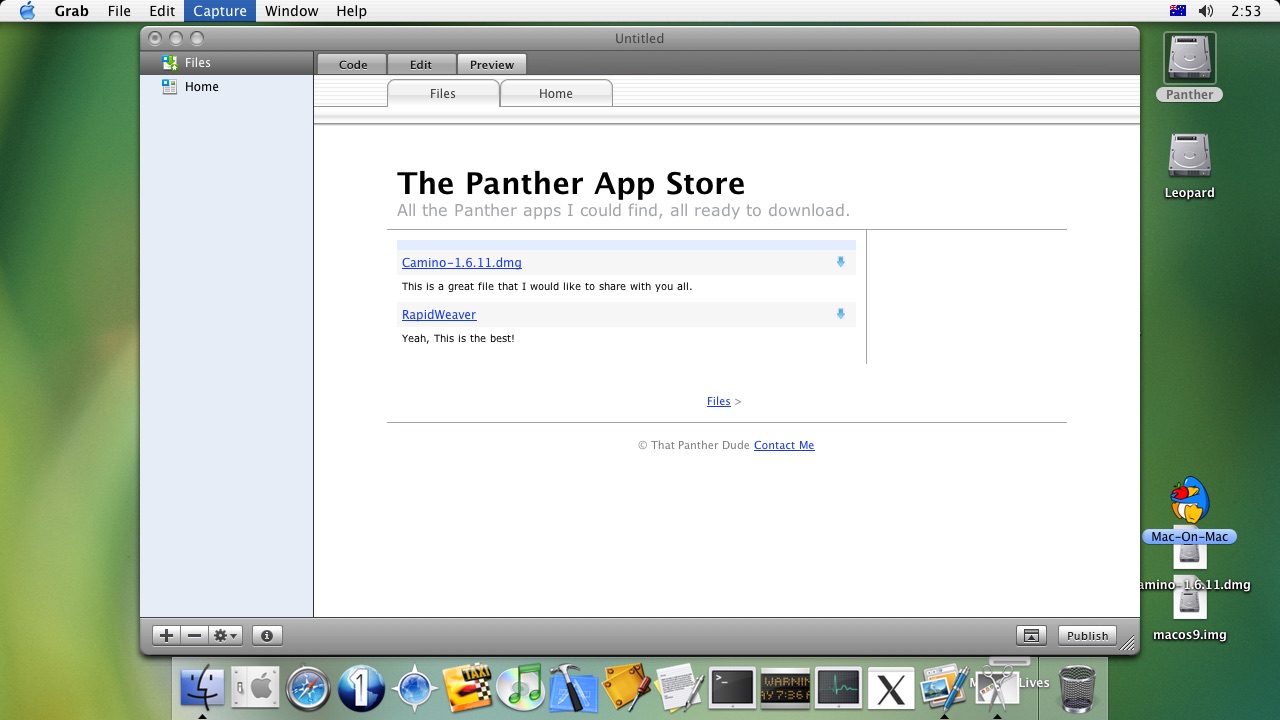Select the Files tab in the page preview
Screen dimensions: 1280x720
point(443,93)
